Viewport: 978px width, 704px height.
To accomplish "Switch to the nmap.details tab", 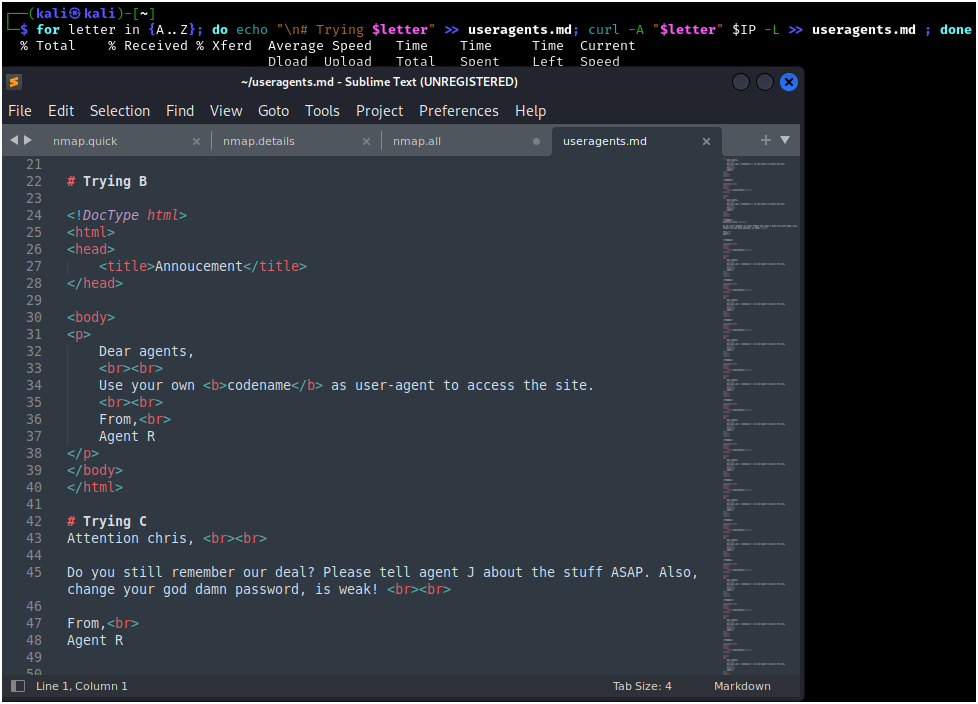I will [x=258, y=142].
